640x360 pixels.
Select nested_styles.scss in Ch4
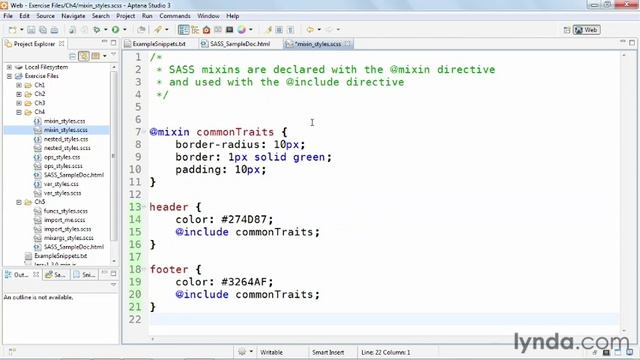tap(67, 148)
